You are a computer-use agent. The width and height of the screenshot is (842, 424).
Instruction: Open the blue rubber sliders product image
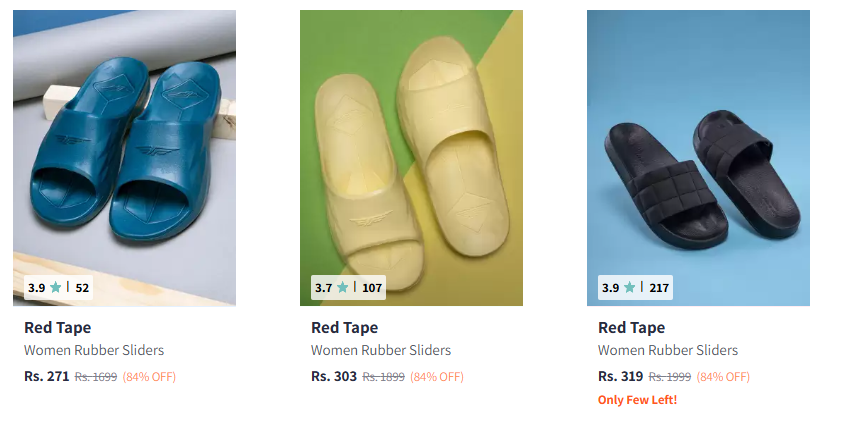(124, 158)
